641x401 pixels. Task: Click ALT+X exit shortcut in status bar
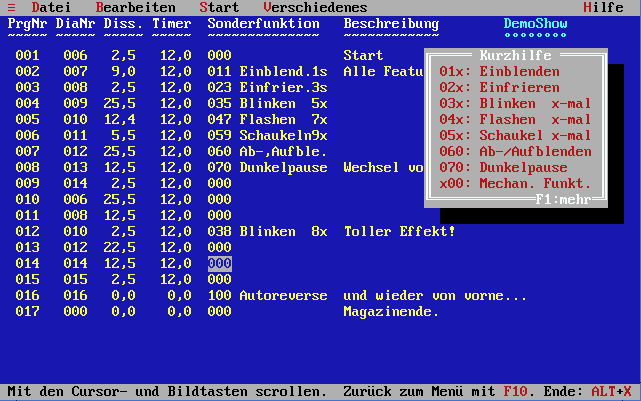(x=611, y=391)
